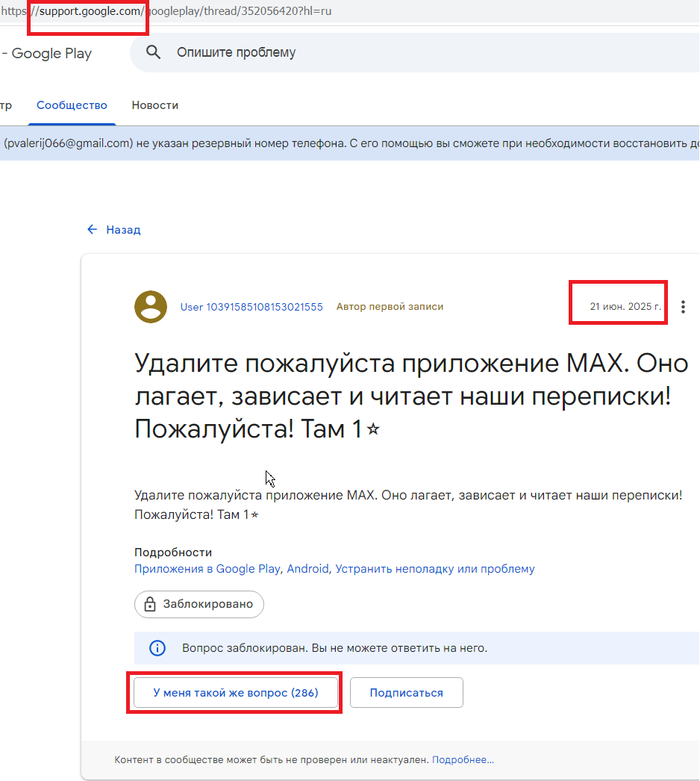Click Вопрос заблокирован notice text
The height and width of the screenshot is (781, 700).
(x=335, y=648)
